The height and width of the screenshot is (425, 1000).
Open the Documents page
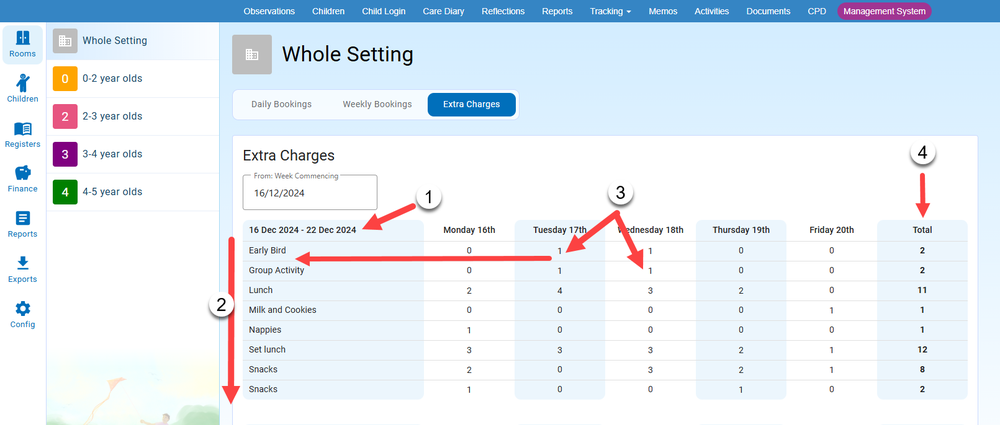(x=768, y=11)
